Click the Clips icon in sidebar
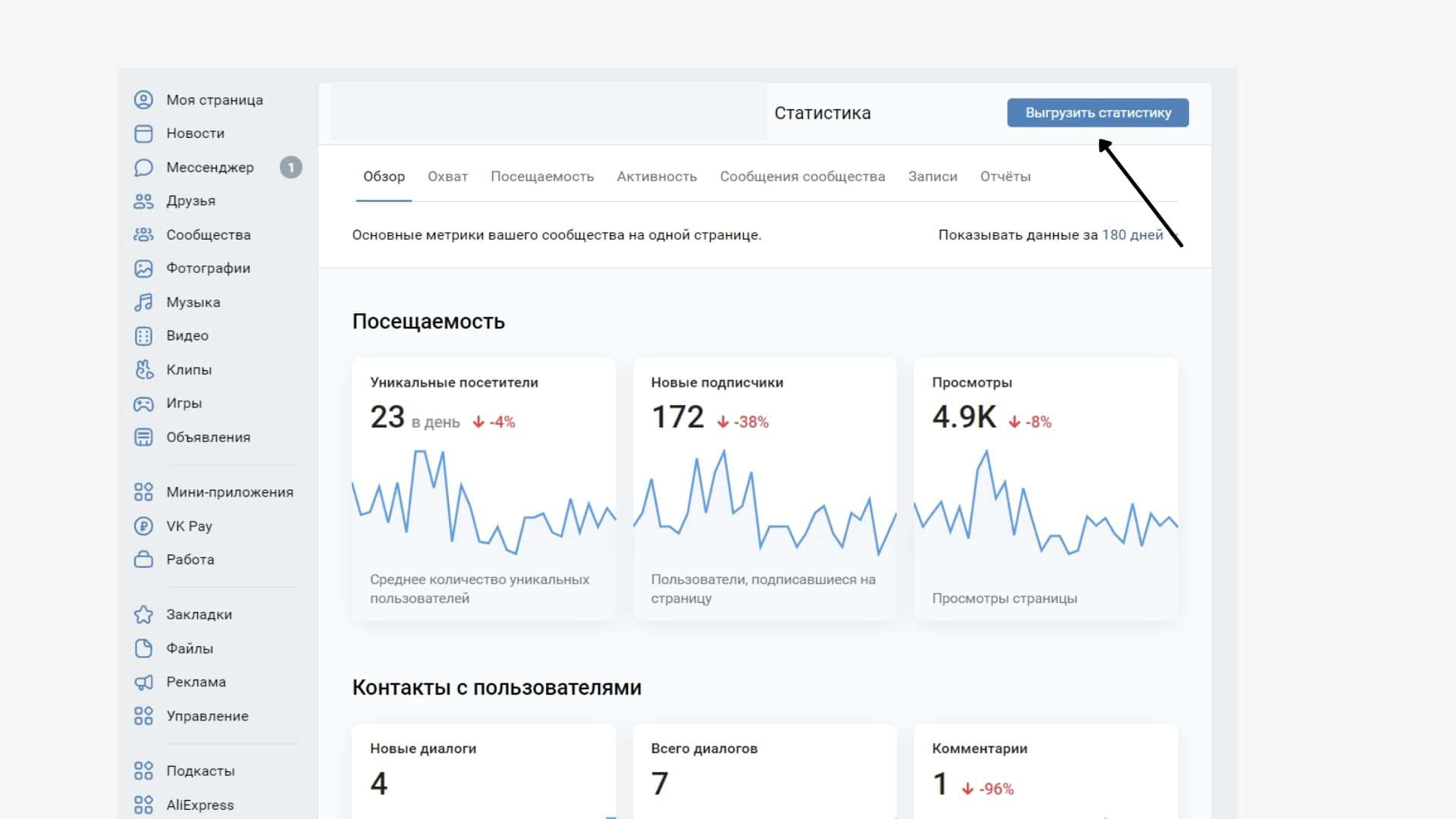 point(143,370)
